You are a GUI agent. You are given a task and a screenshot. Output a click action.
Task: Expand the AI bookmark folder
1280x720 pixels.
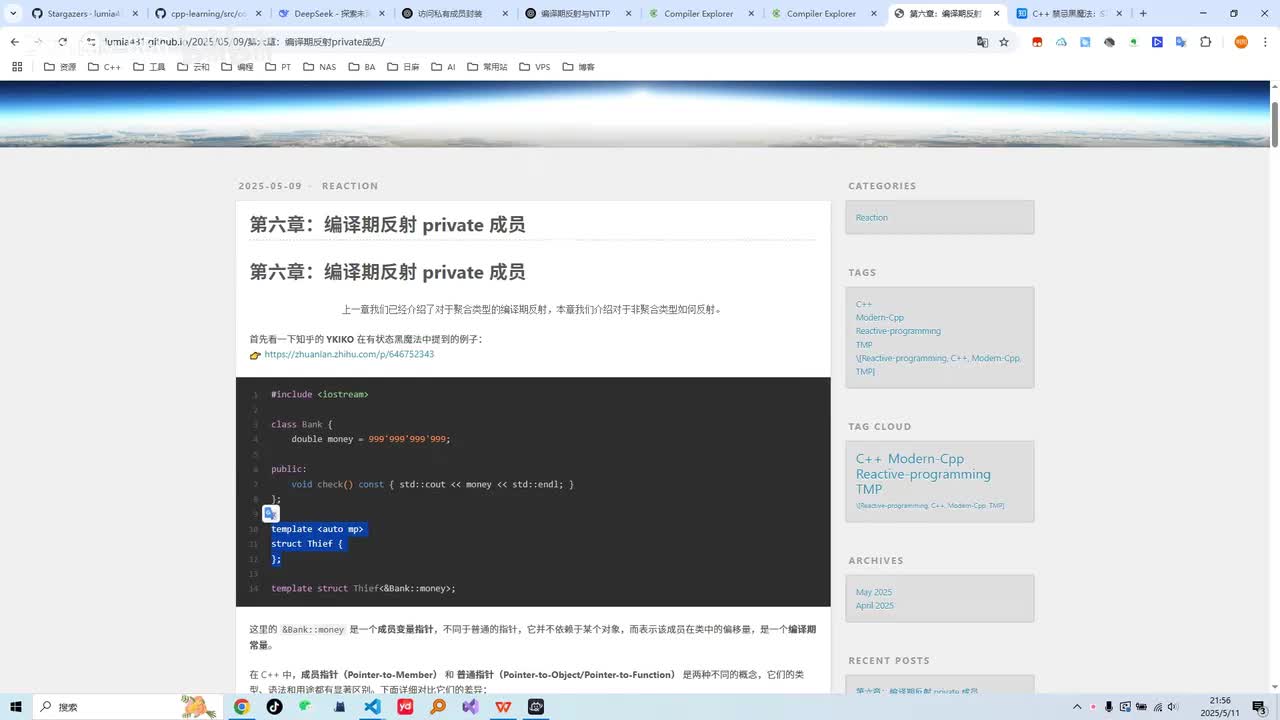click(443, 67)
